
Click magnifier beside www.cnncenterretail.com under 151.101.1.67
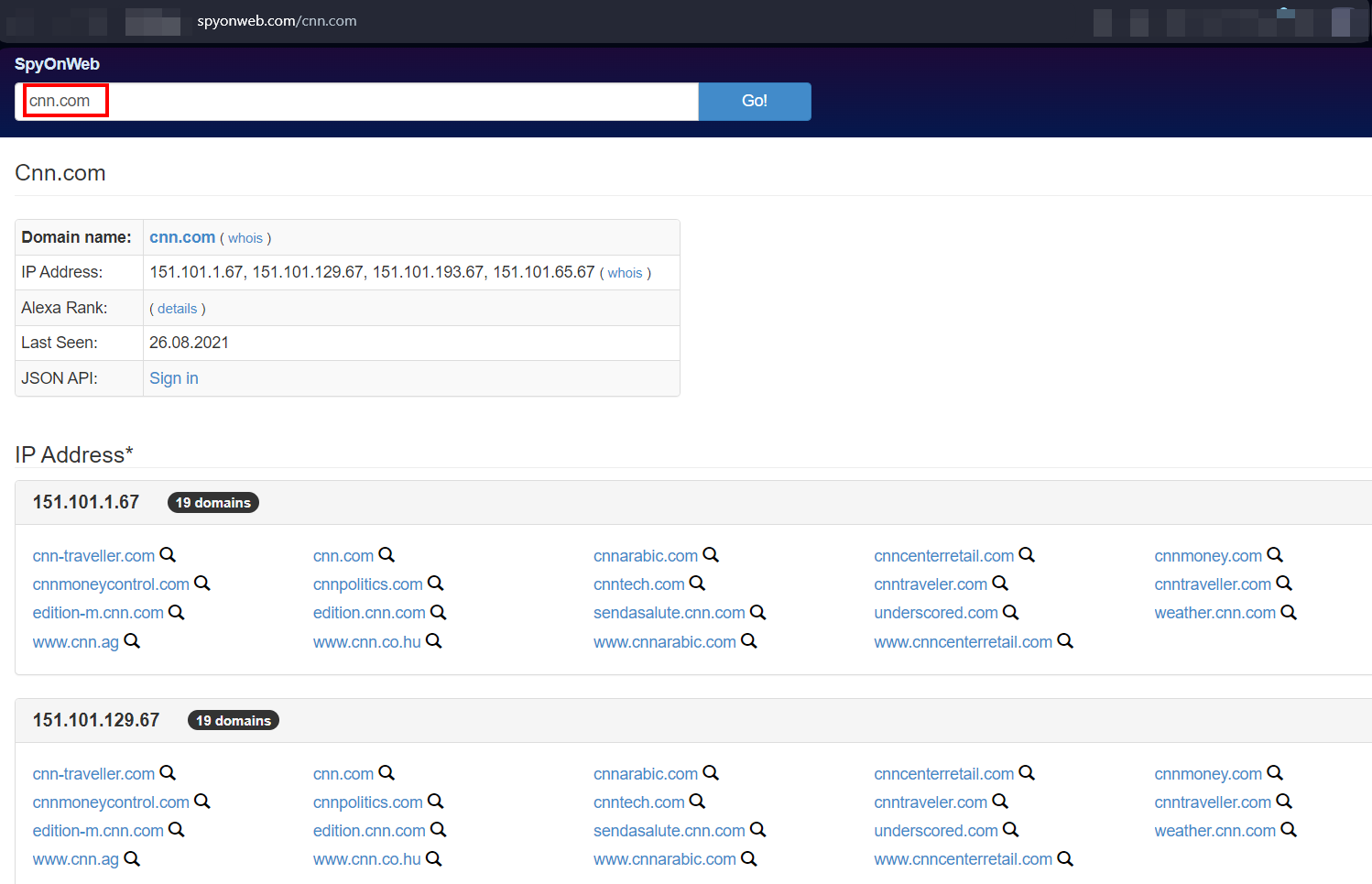[x=1065, y=641]
